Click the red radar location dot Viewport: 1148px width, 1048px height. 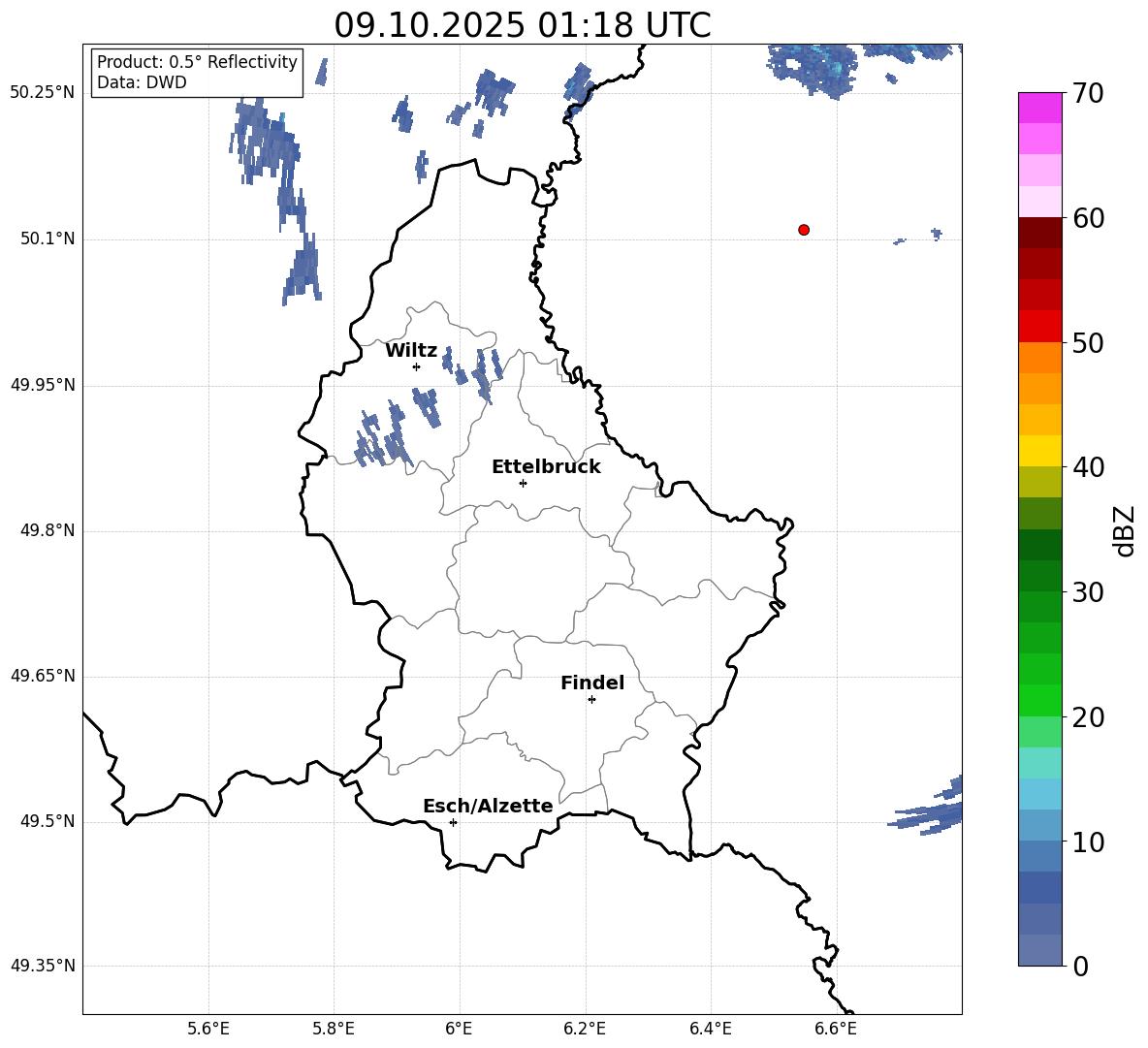pos(804,230)
